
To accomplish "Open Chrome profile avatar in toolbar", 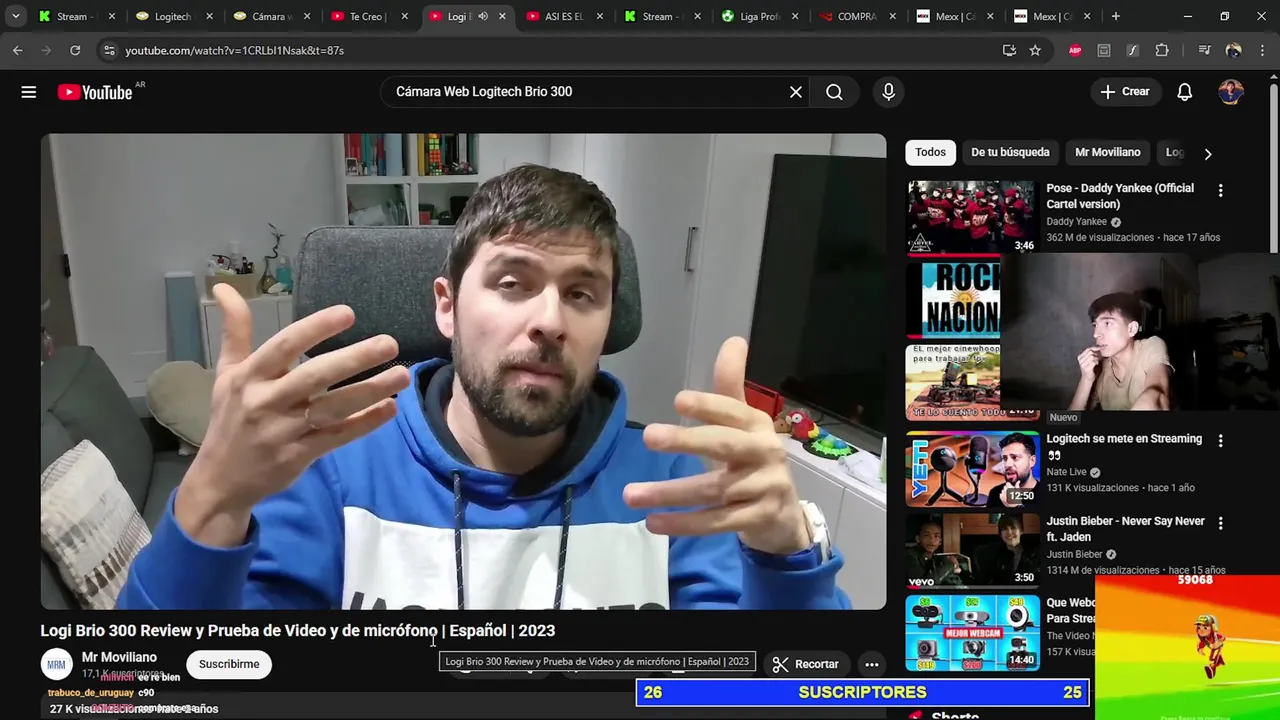I will click(x=1233, y=50).
